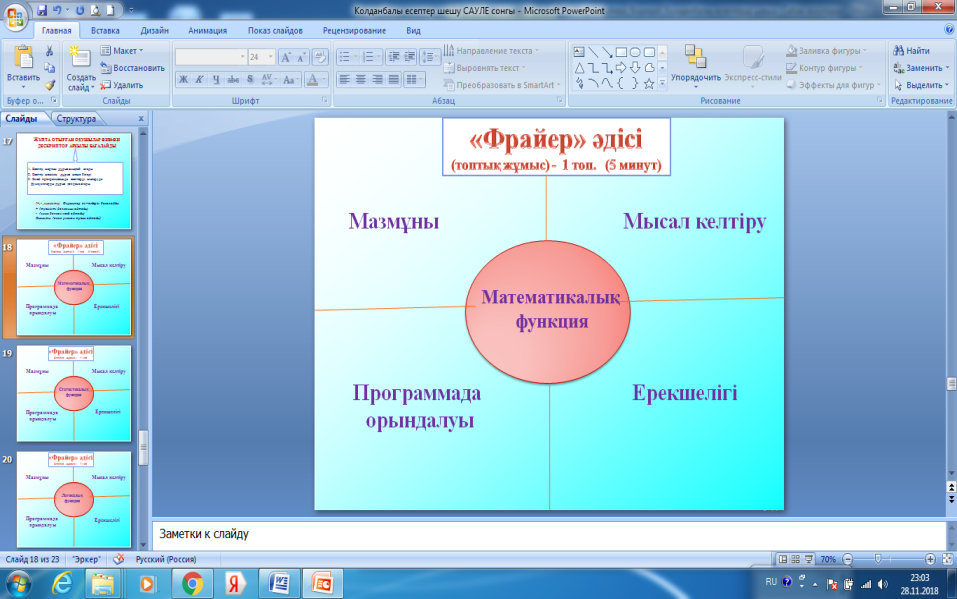Screen dimensions: 957x599
Task: Select the Format Painter brush icon
Action: (49, 85)
